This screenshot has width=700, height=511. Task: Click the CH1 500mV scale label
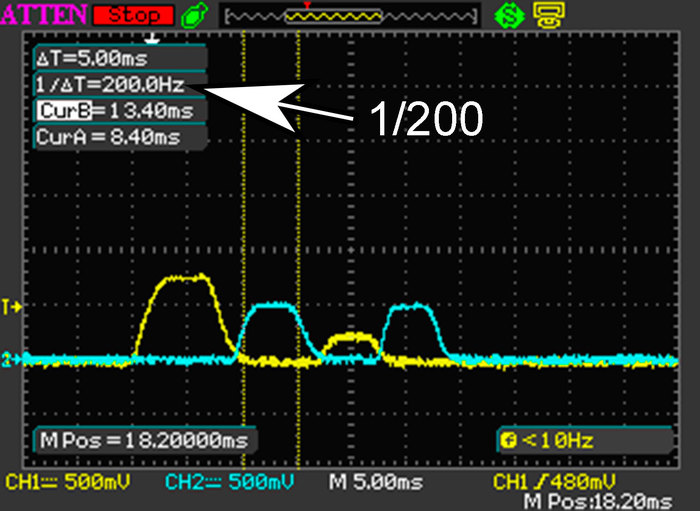click(x=68, y=482)
